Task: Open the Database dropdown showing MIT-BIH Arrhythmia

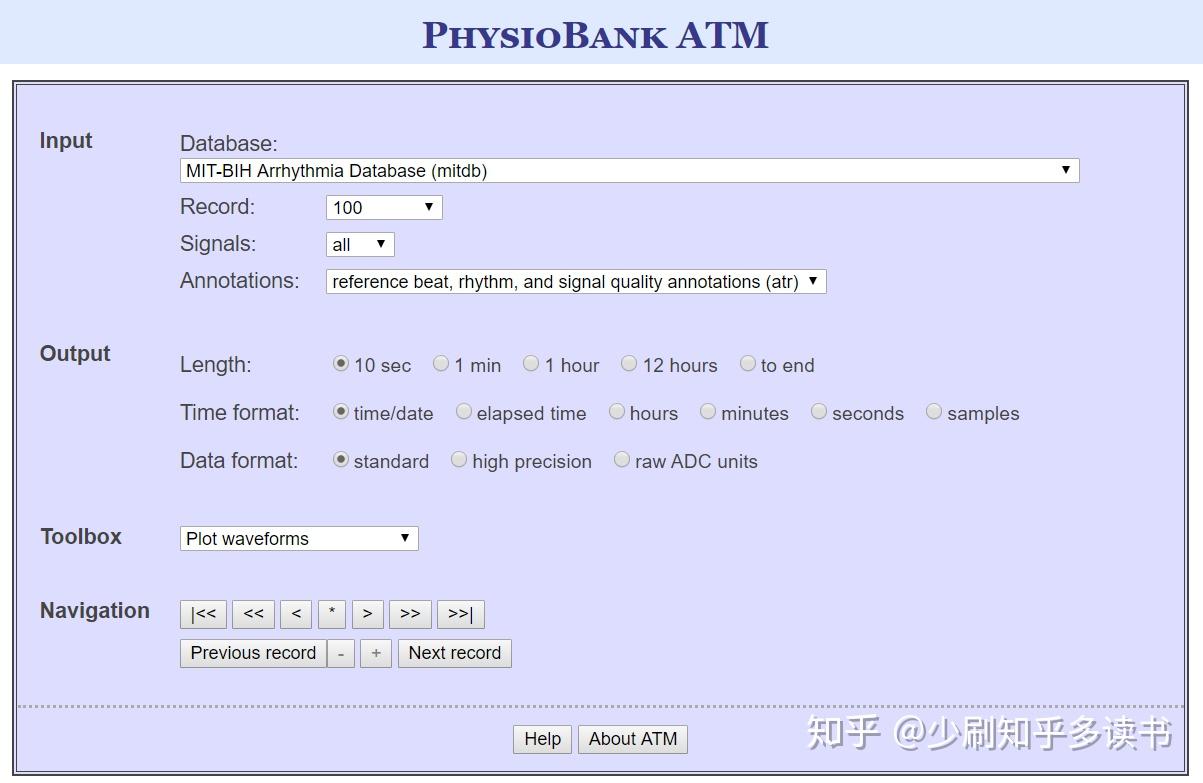Action: [x=629, y=171]
